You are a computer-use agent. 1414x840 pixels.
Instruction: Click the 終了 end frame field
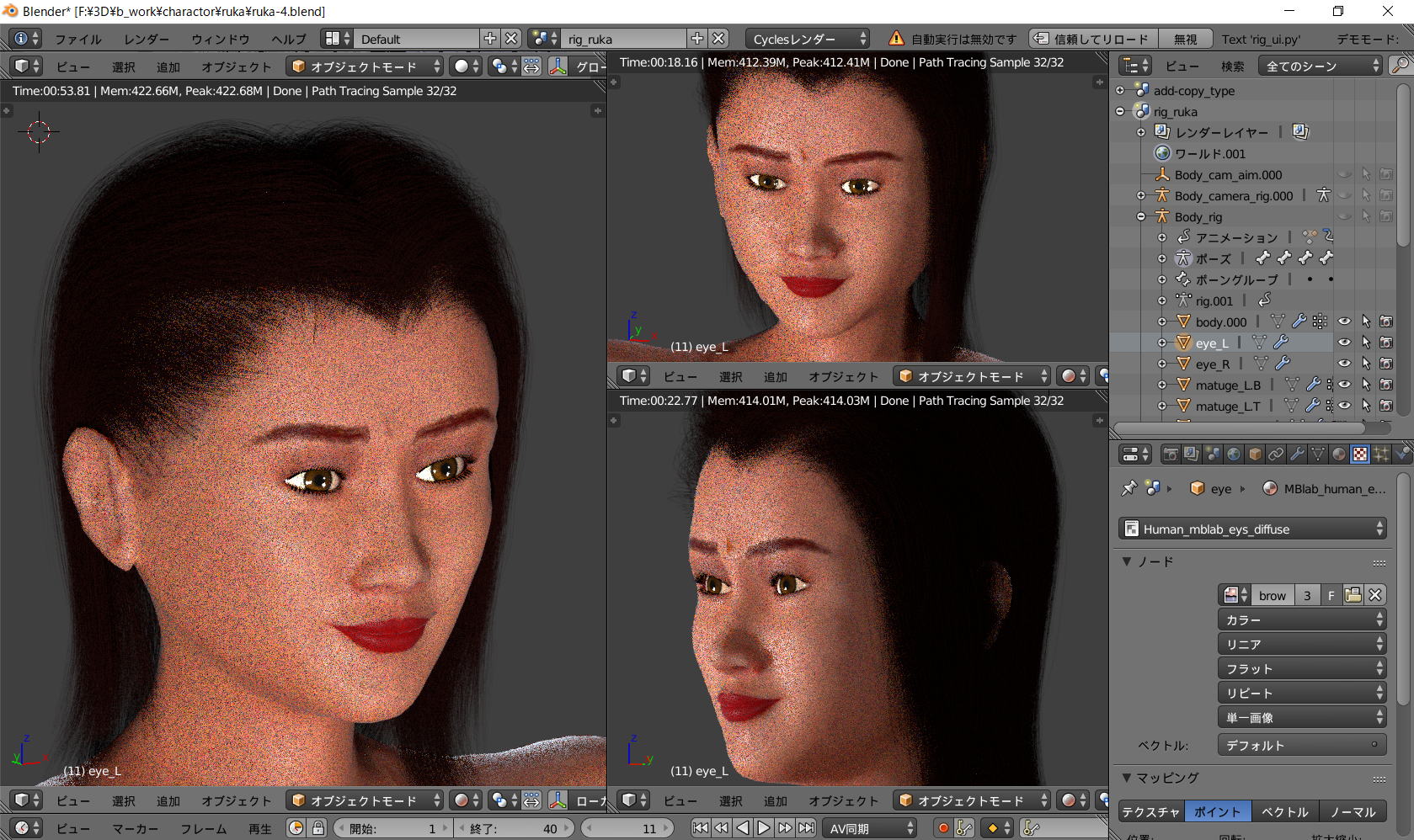coord(513,828)
